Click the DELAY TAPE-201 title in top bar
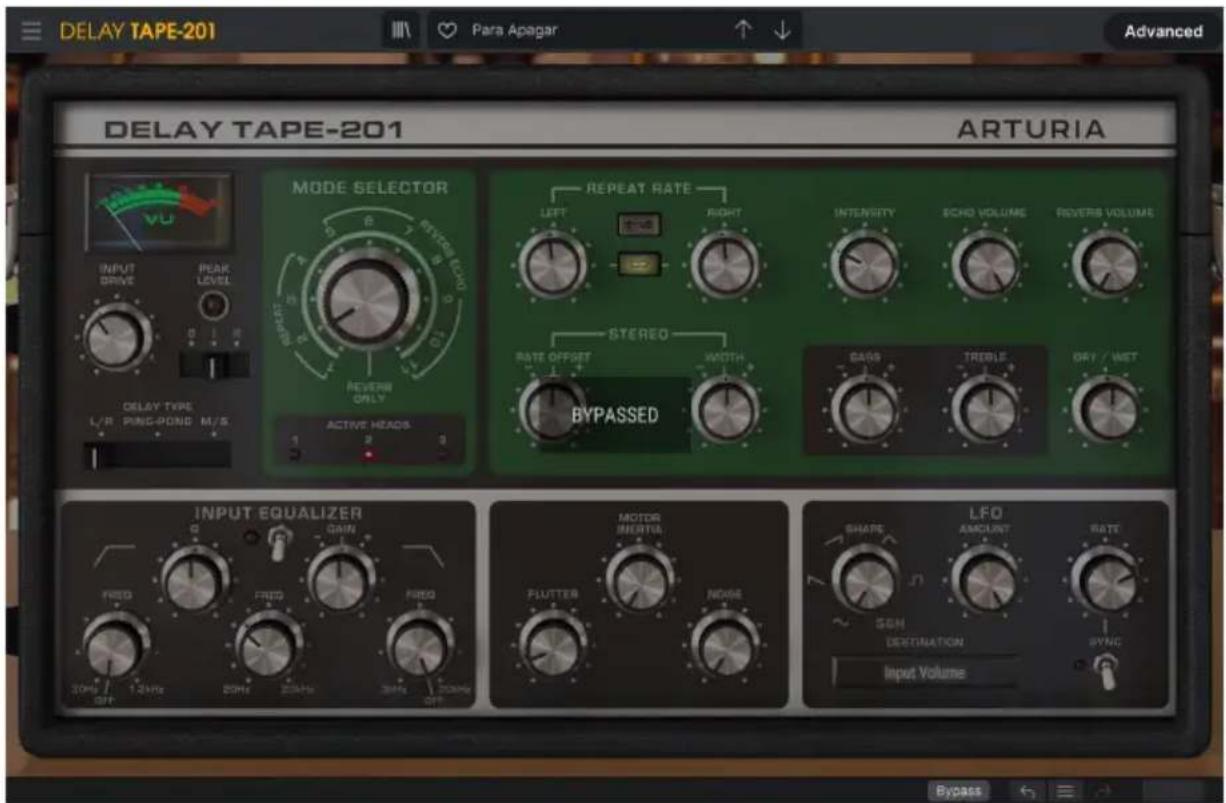Screen dimensions: 1226x803 (x=138, y=31)
